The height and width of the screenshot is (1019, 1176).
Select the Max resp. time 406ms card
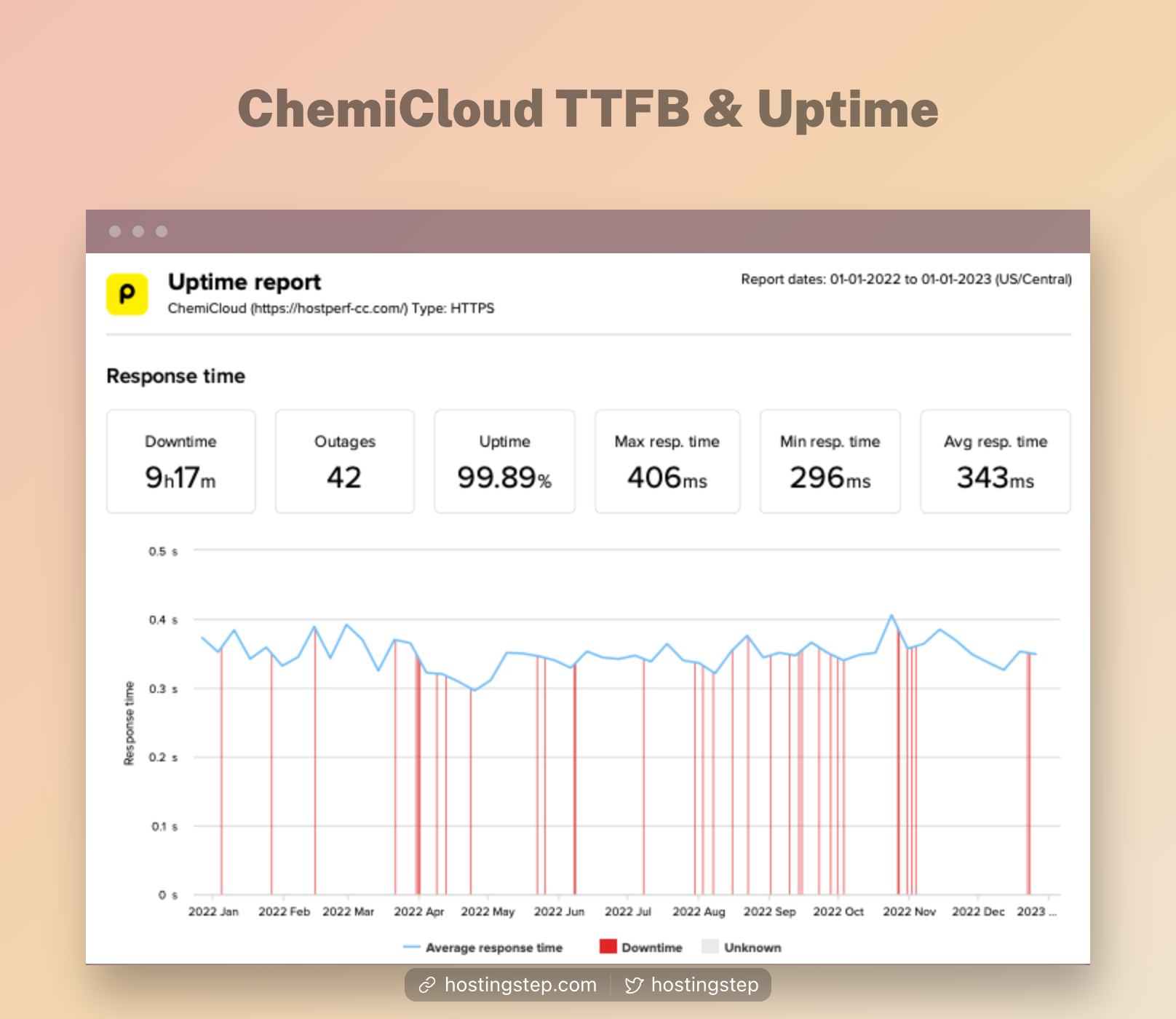(x=667, y=461)
